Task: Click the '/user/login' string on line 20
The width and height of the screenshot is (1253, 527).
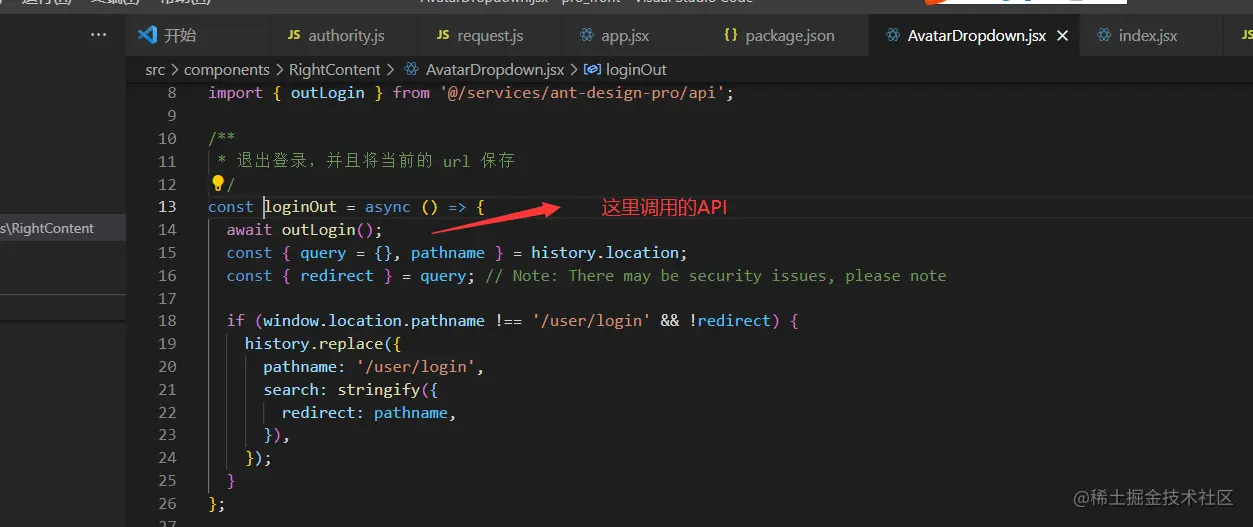Action: [416, 367]
